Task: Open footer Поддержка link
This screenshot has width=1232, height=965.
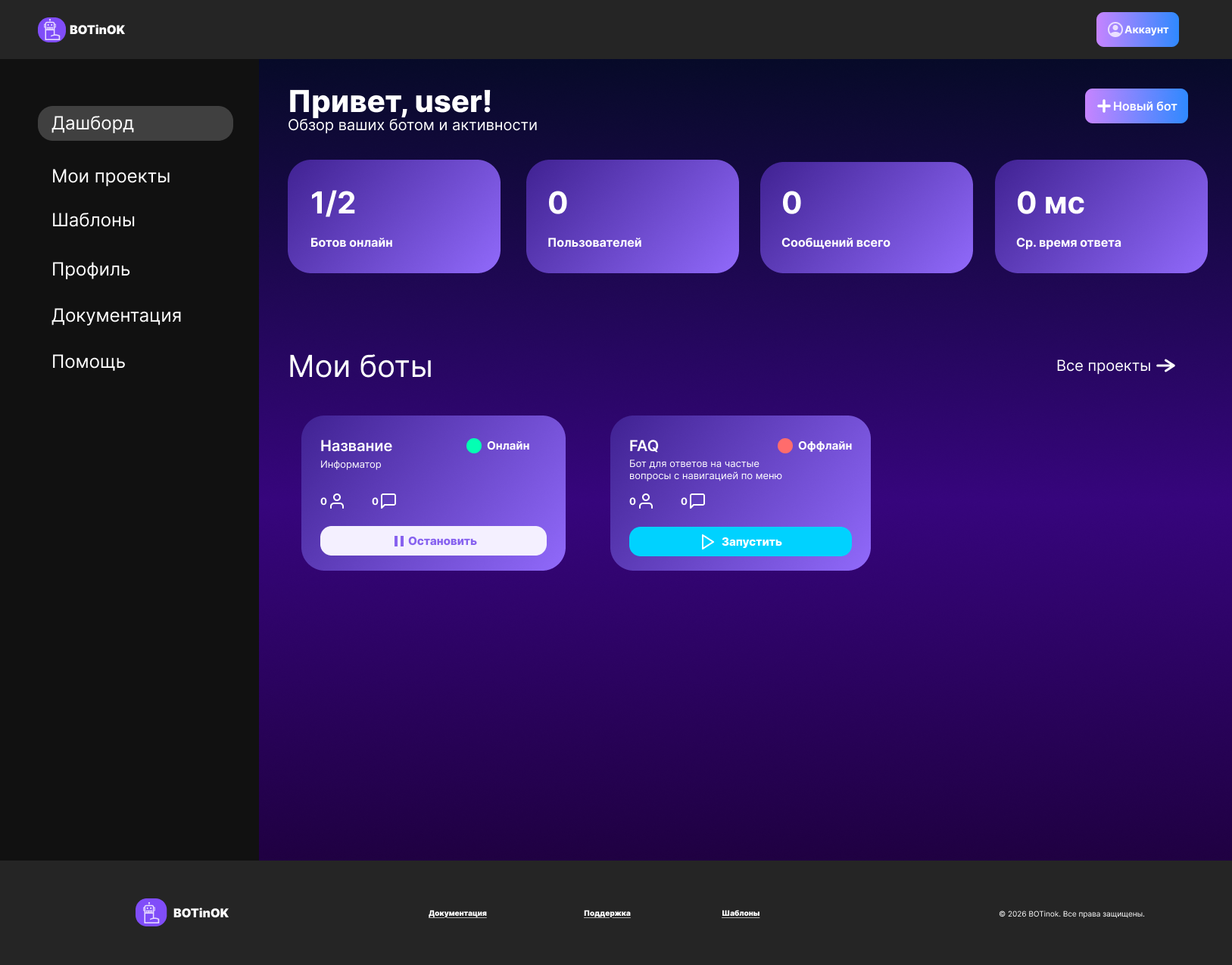Action: [607, 914]
